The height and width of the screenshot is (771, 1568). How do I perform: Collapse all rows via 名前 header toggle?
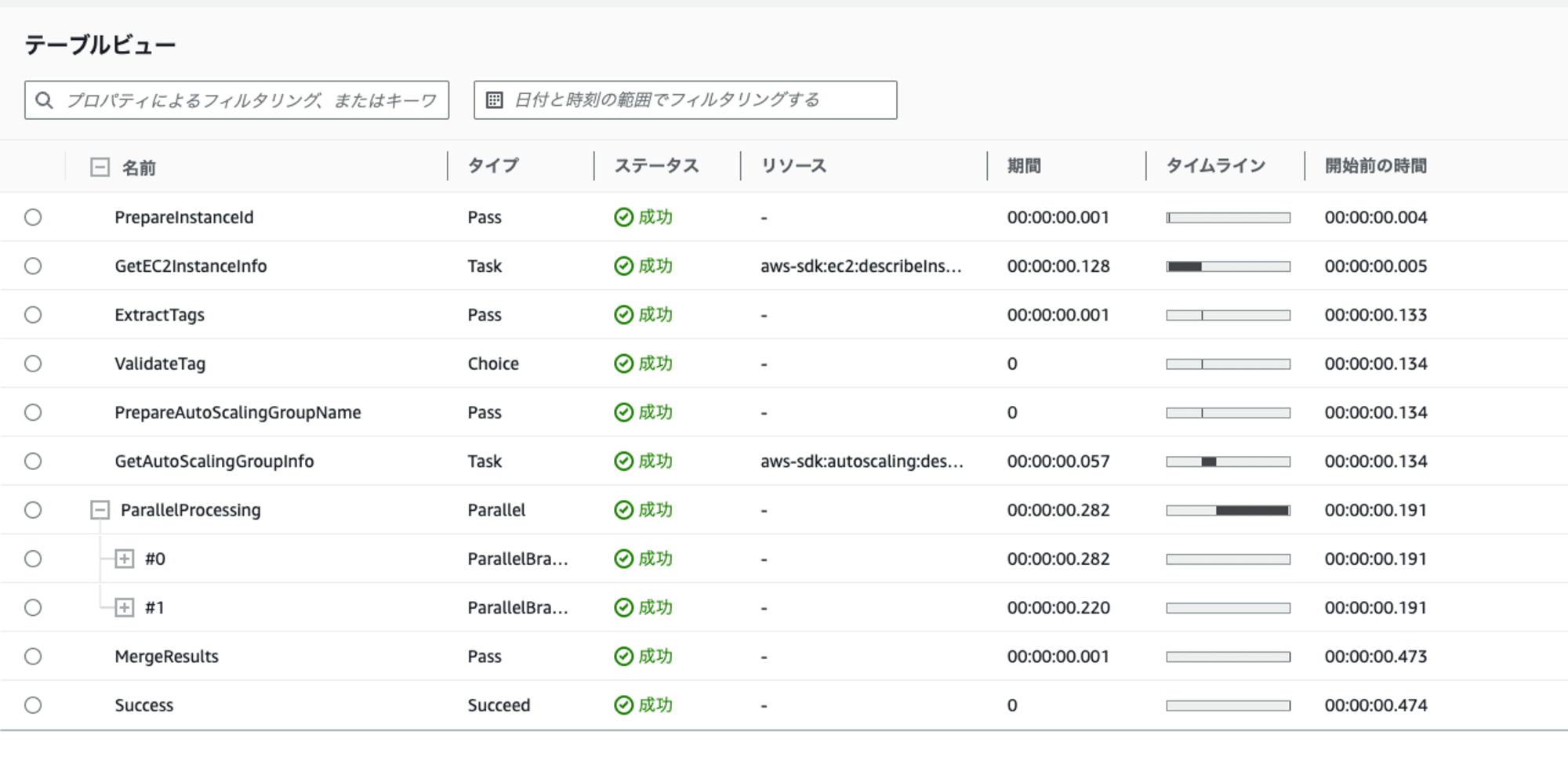(x=100, y=167)
